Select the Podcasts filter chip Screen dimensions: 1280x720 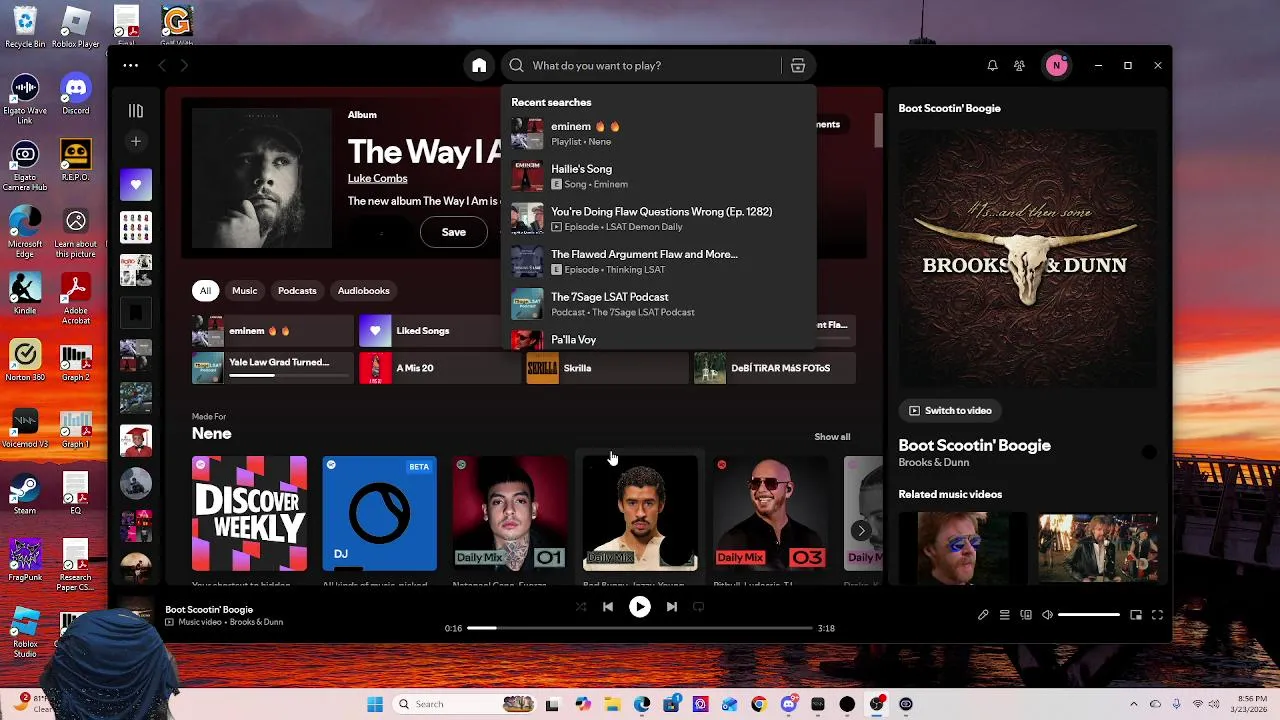coord(297,291)
